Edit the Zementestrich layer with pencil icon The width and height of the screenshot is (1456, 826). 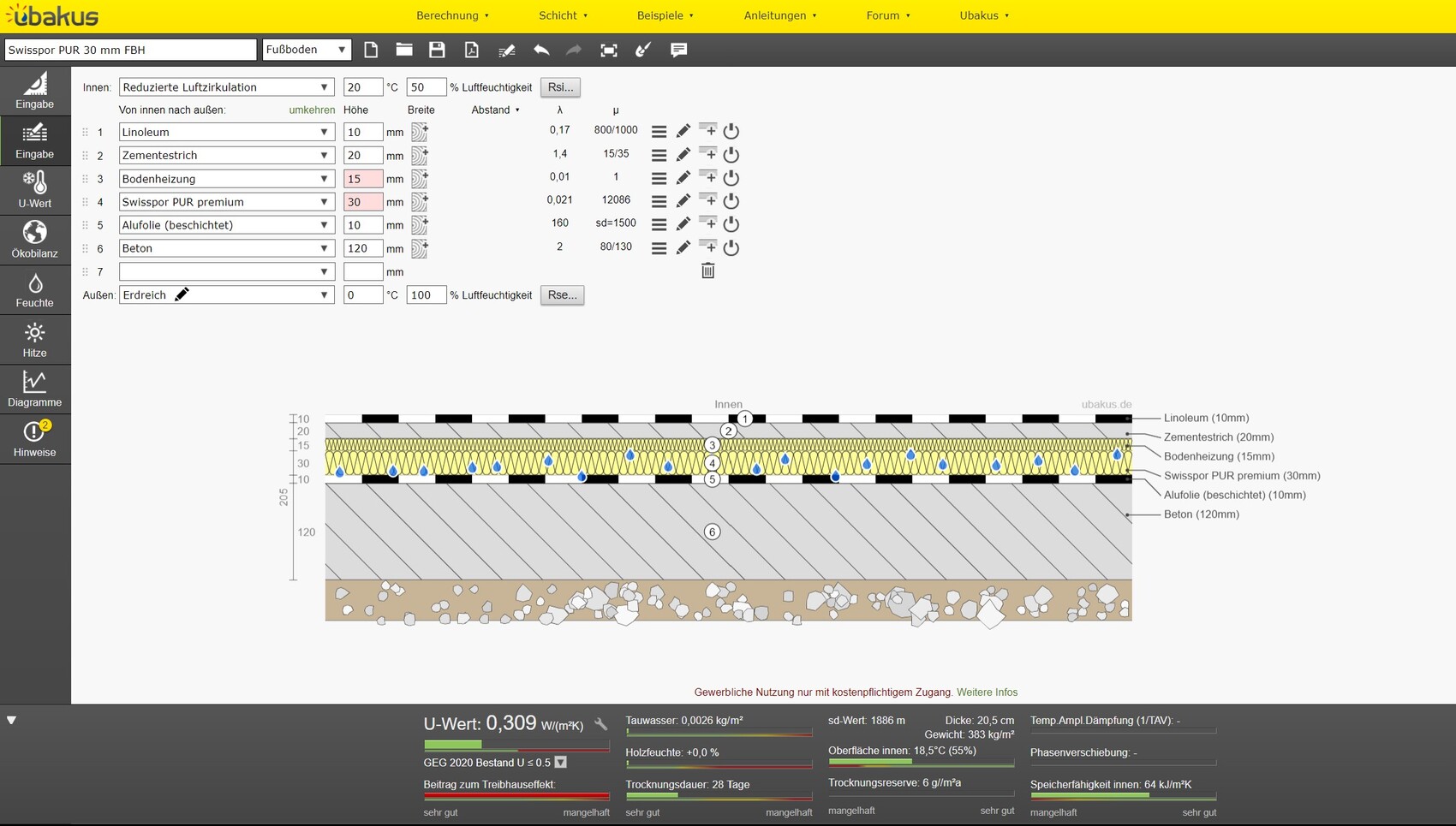[x=683, y=155]
